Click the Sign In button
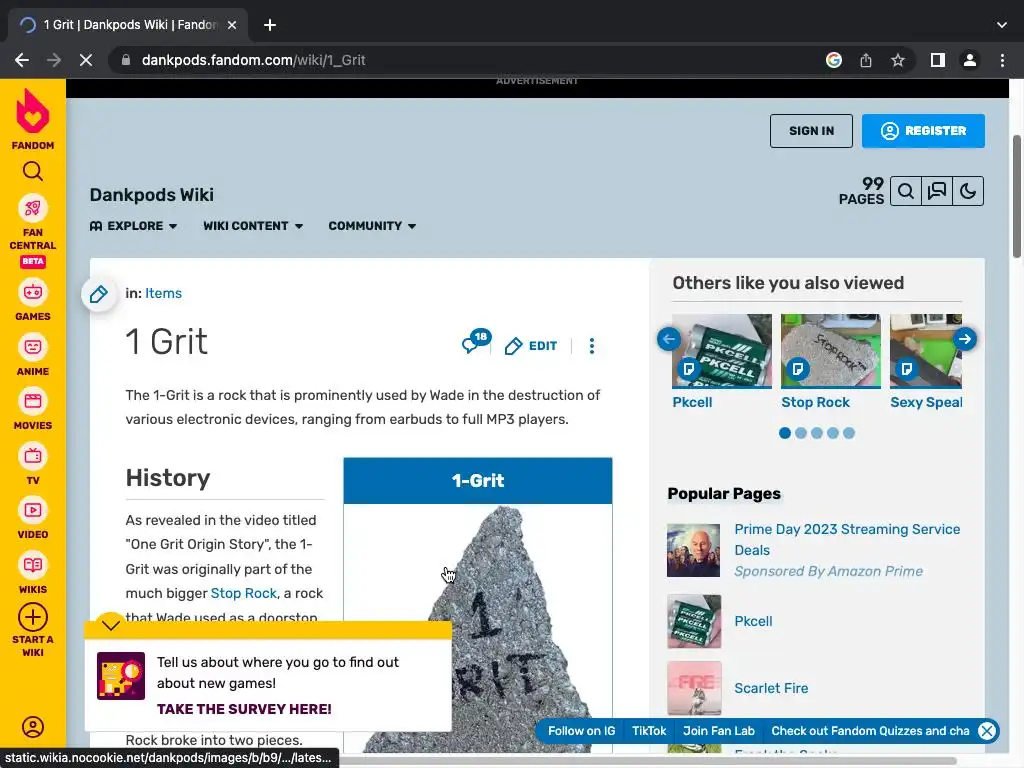Image resolution: width=1024 pixels, height=768 pixels. coord(811,131)
